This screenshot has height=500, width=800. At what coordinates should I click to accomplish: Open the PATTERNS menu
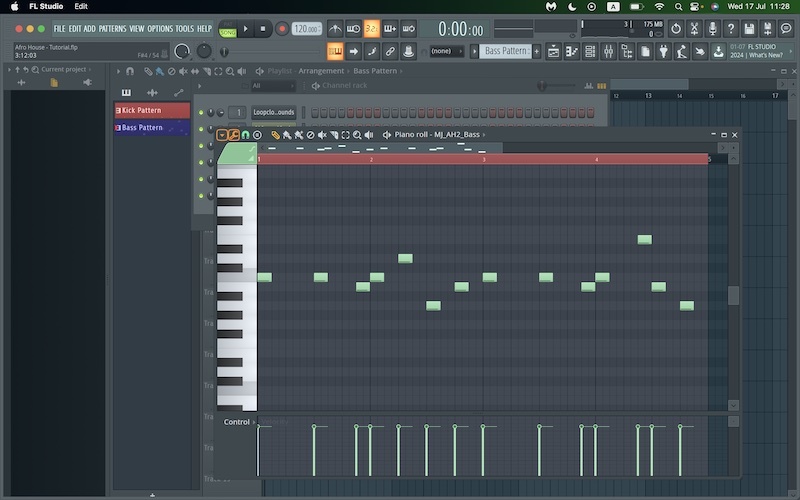point(112,29)
